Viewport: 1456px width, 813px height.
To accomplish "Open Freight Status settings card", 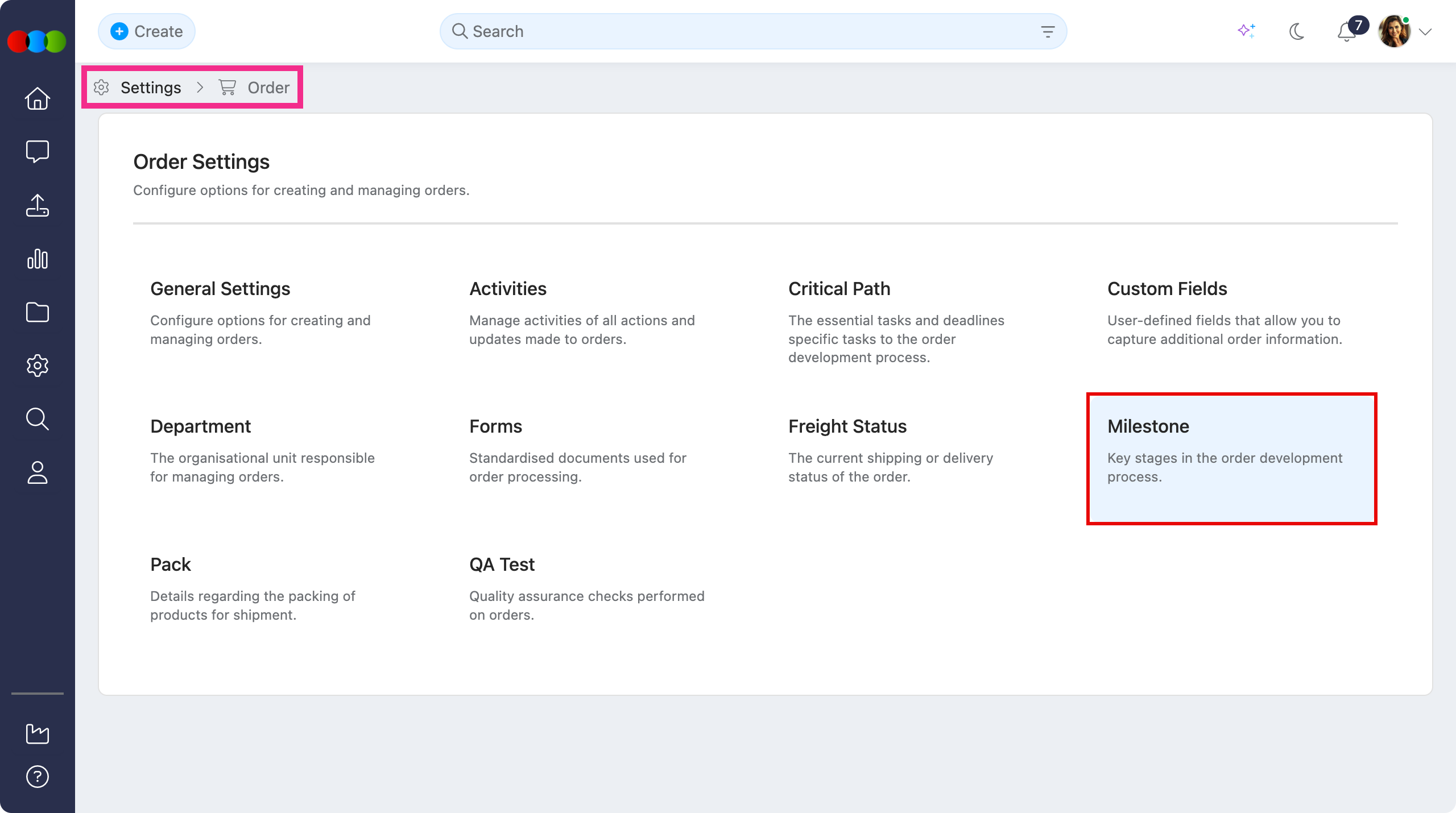I will point(912,459).
